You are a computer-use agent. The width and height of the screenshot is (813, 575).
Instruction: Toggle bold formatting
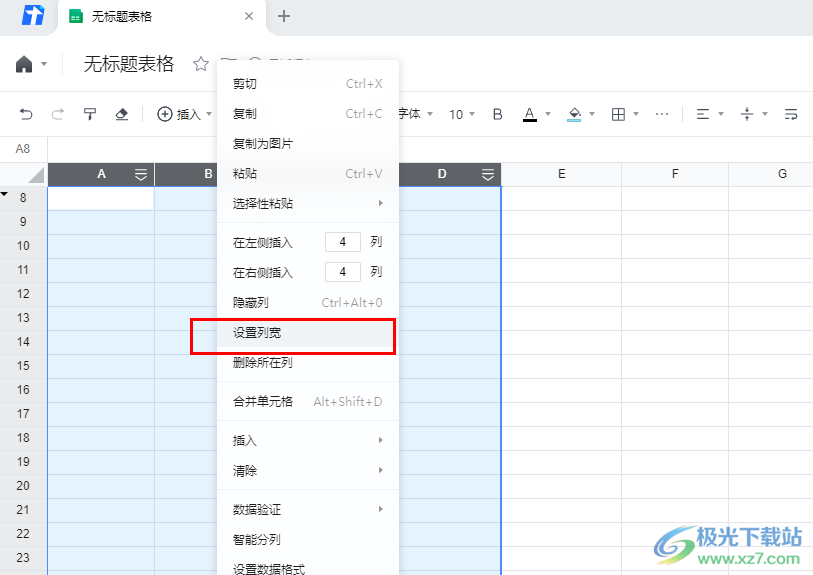[497, 114]
